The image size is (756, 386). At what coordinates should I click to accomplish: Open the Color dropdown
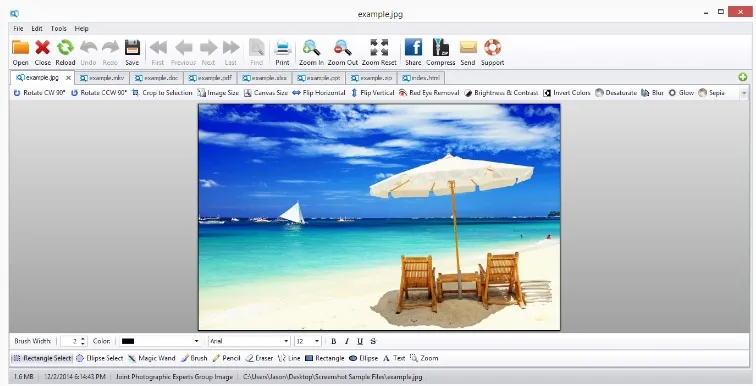pos(196,341)
